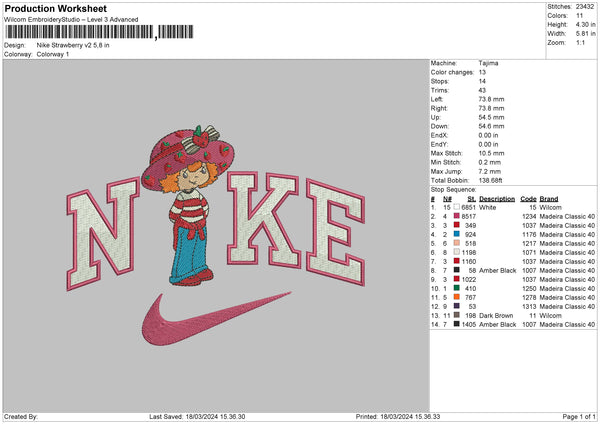The width and height of the screenshot is (600, 424).
Task: Click the Stitches value '23432'
Action: pyautogui.click(x=585, y=7)
